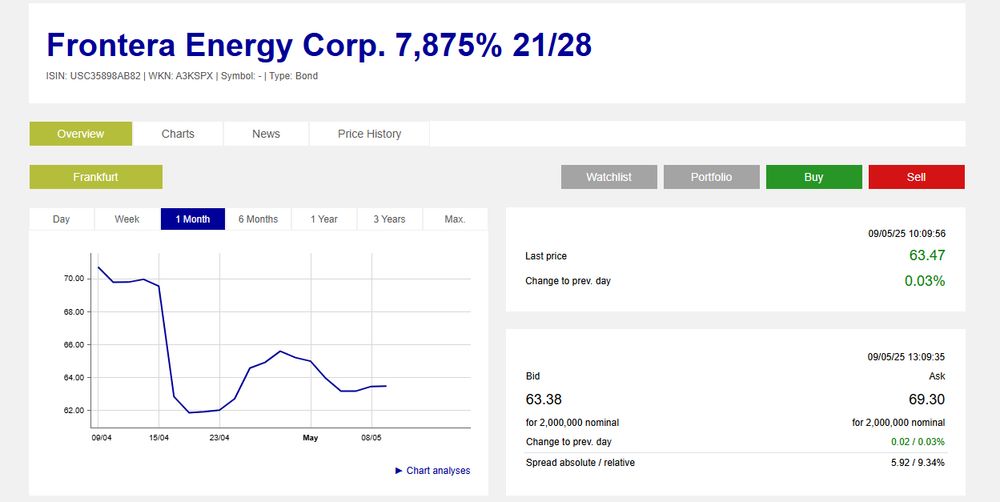Select the ISIN USC35898AB82 text

93,76
